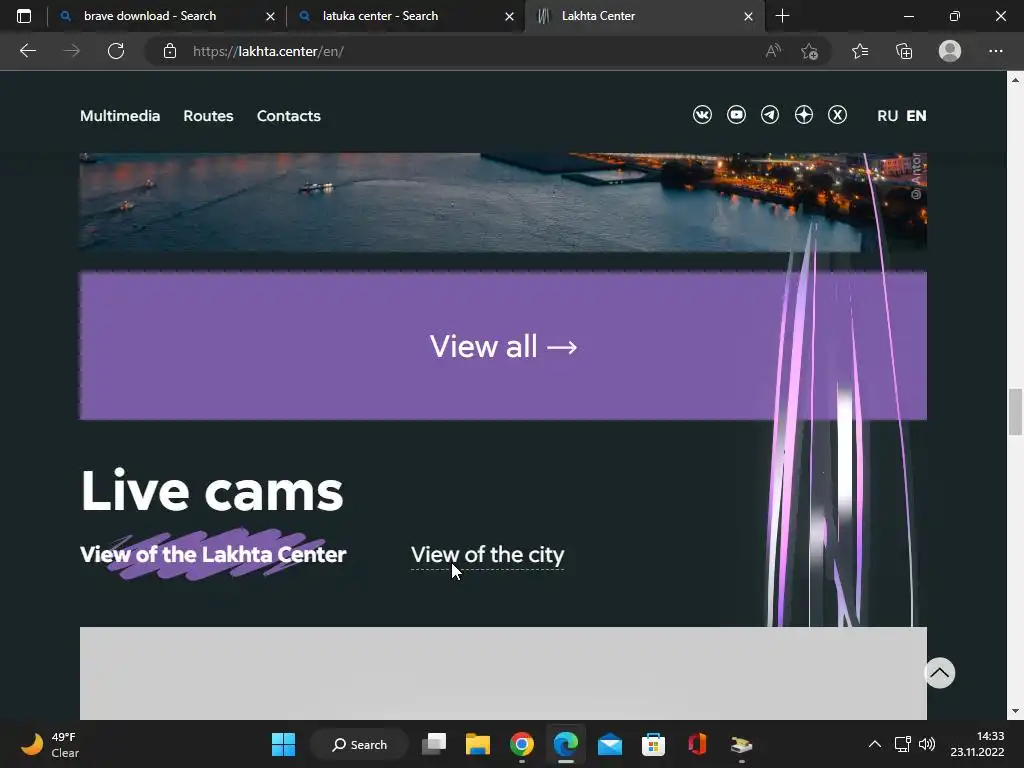The width and height of the screenshot is (1024, 768).
Task: Open the Telegram social icon
Action: [770, 115]
